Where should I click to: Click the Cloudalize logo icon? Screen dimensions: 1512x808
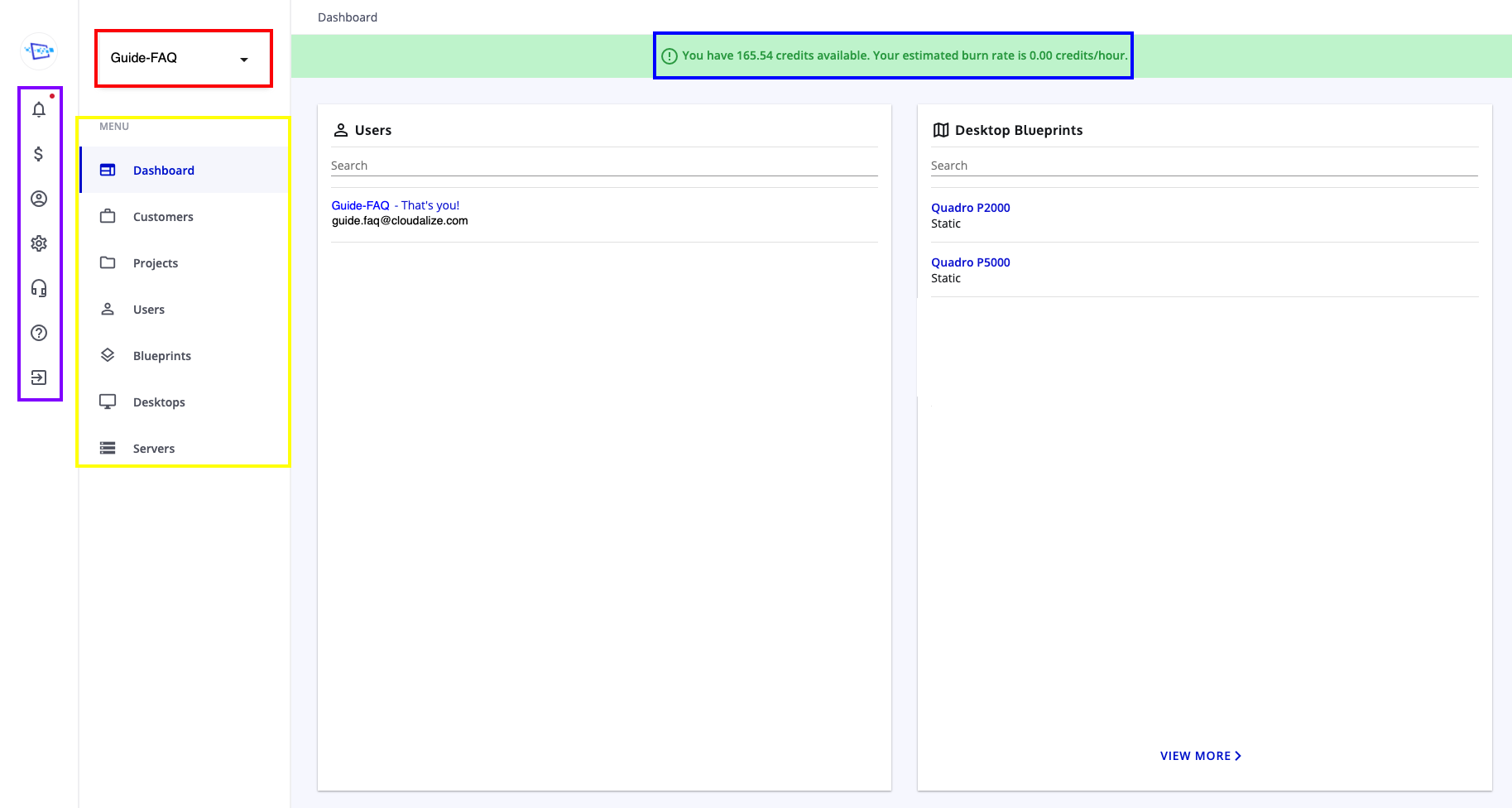pyautogui.click(x=39, y=51)
